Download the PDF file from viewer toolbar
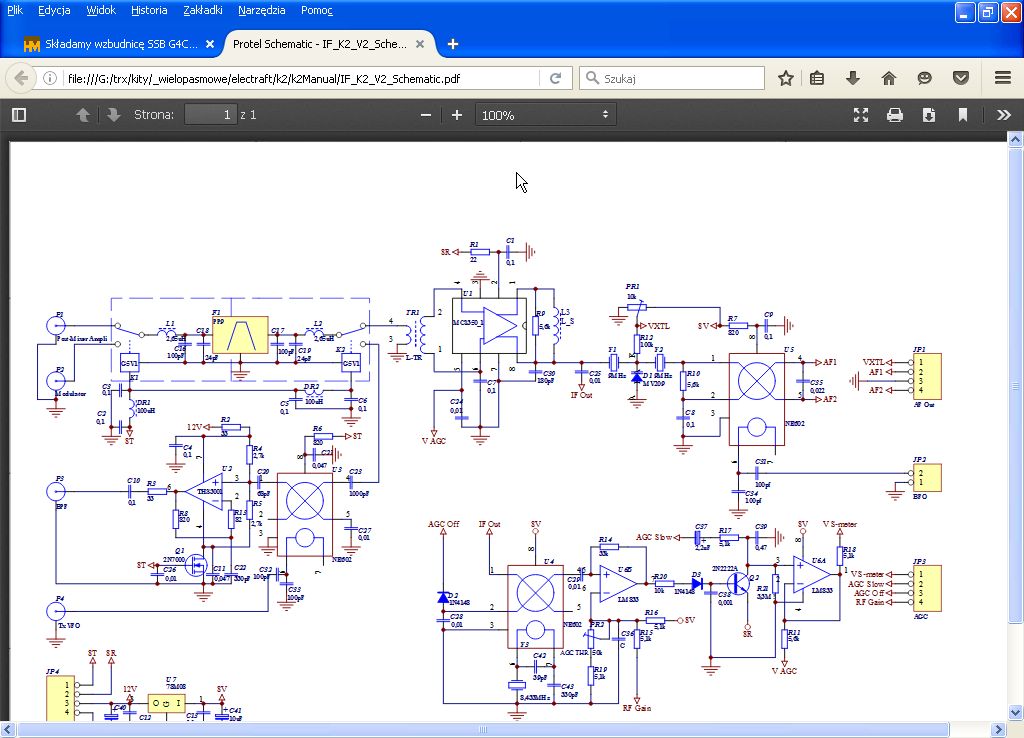 click(x=929, y=115)
